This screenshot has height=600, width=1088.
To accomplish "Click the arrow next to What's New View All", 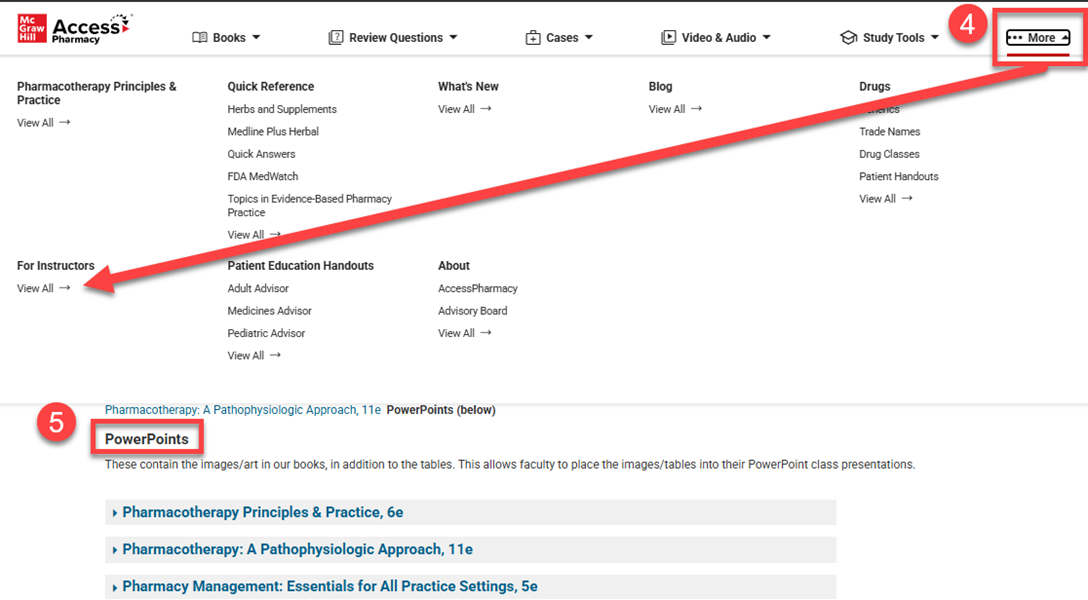I will 486,109.
